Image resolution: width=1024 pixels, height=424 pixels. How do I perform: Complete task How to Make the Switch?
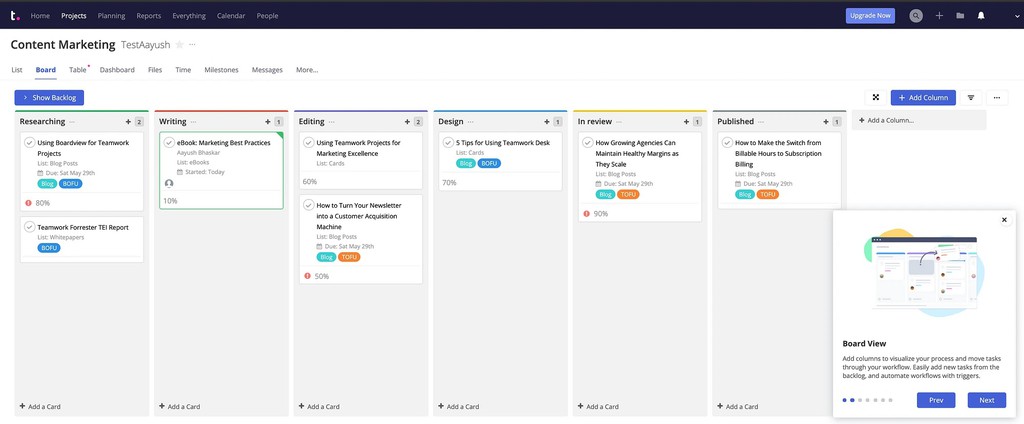pyautogui.click(x=727, y=142)
